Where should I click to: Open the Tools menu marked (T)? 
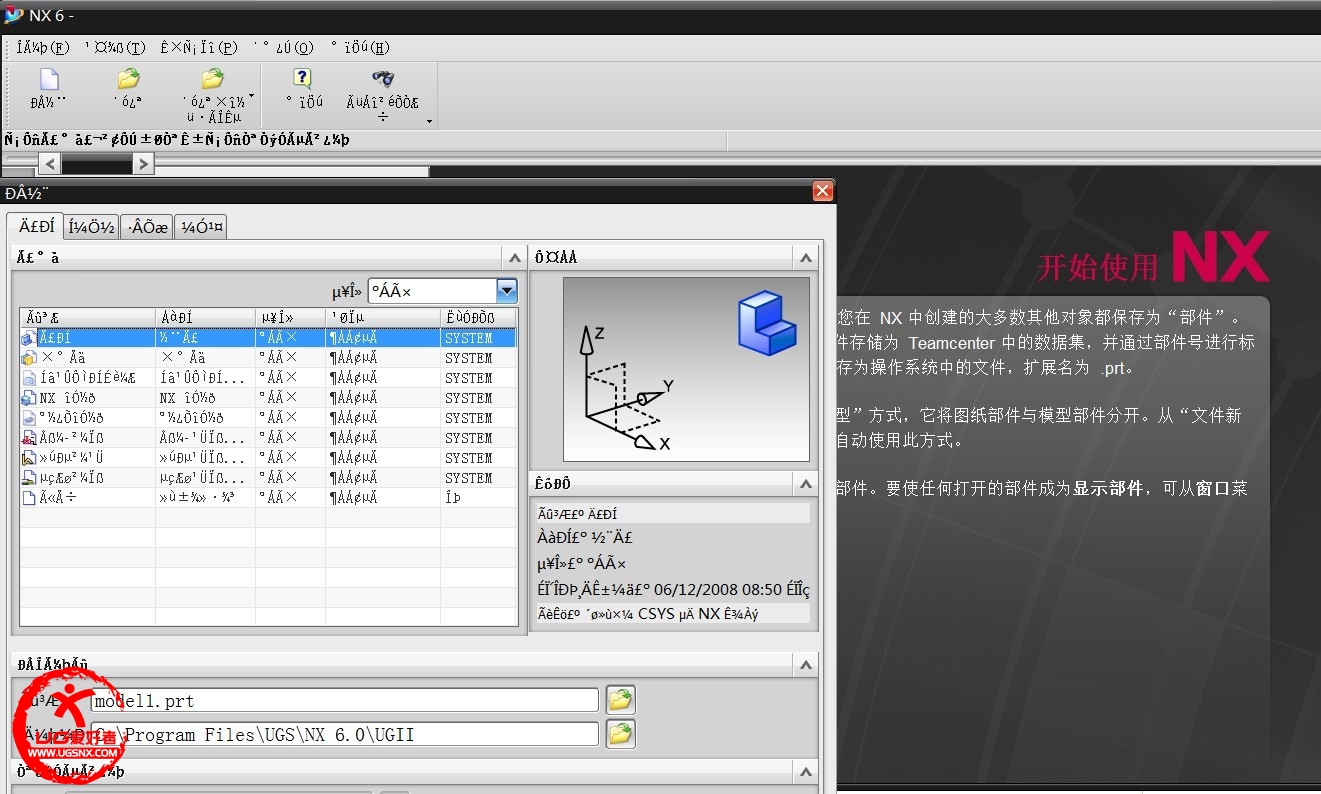(x=115, y=47)
